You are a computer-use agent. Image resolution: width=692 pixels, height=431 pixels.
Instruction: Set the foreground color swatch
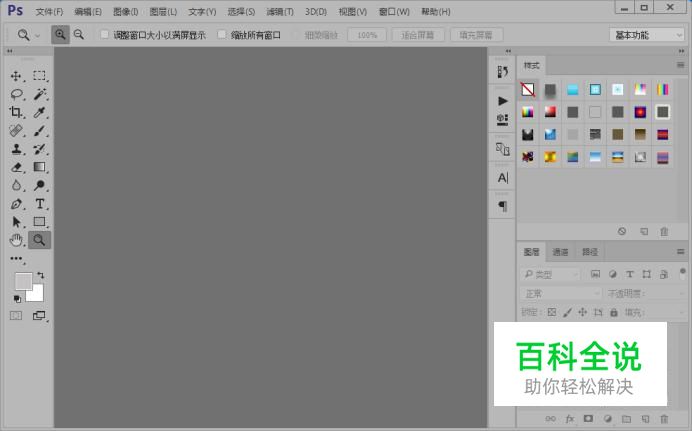click(x=22, y=280)
